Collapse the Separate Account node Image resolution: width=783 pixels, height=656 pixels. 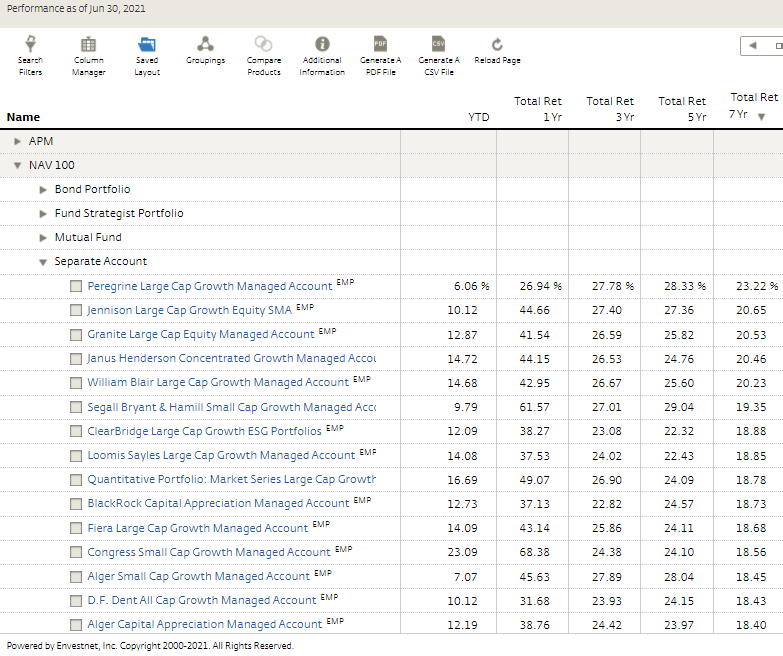tap(43, 262)
